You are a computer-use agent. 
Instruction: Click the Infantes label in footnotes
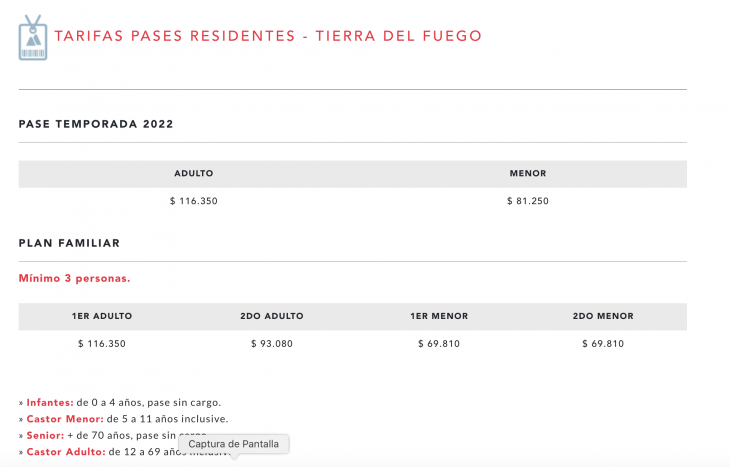point(50,402)
